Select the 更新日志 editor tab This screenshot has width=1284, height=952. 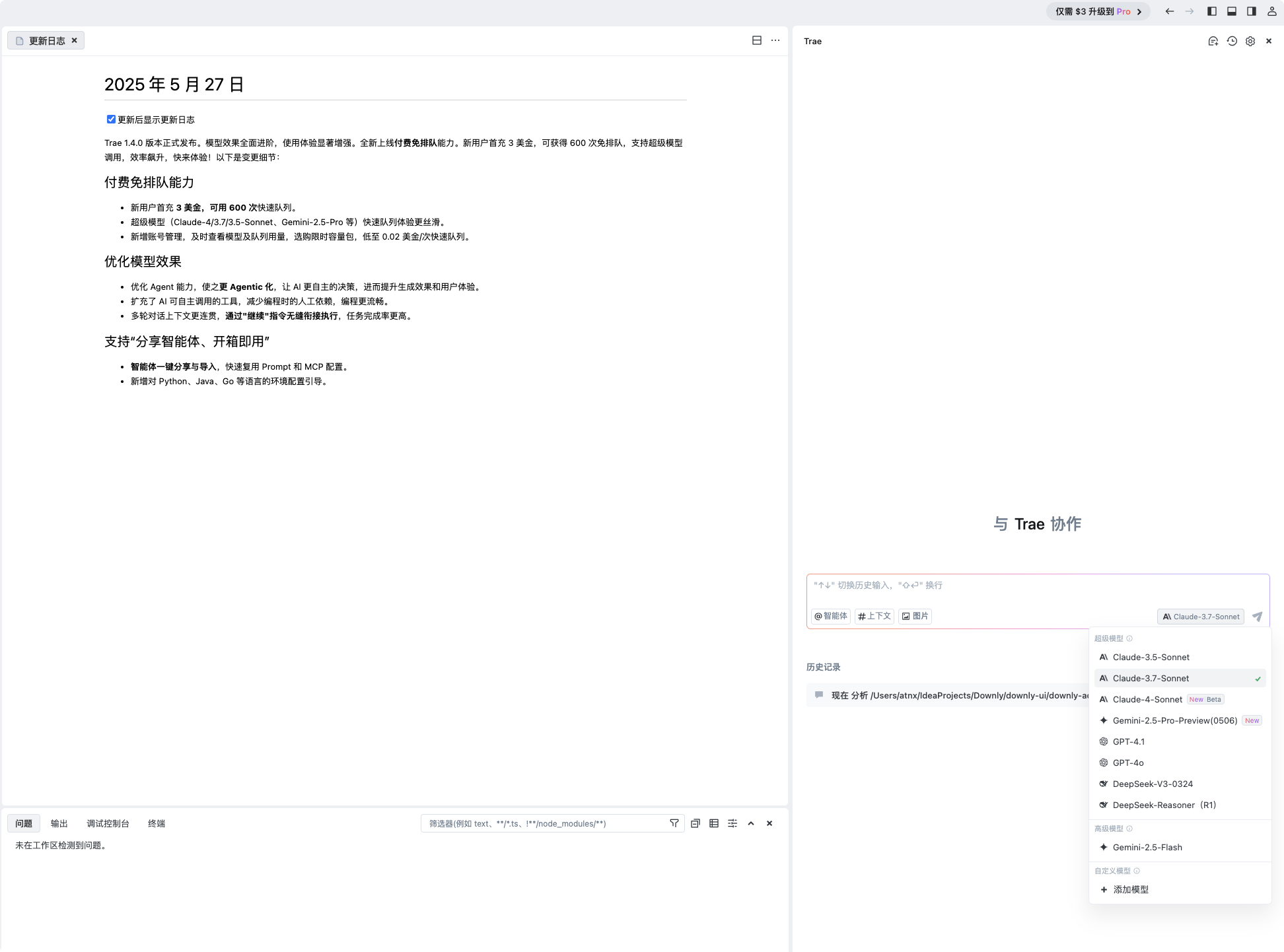click(x=46, y=40)
